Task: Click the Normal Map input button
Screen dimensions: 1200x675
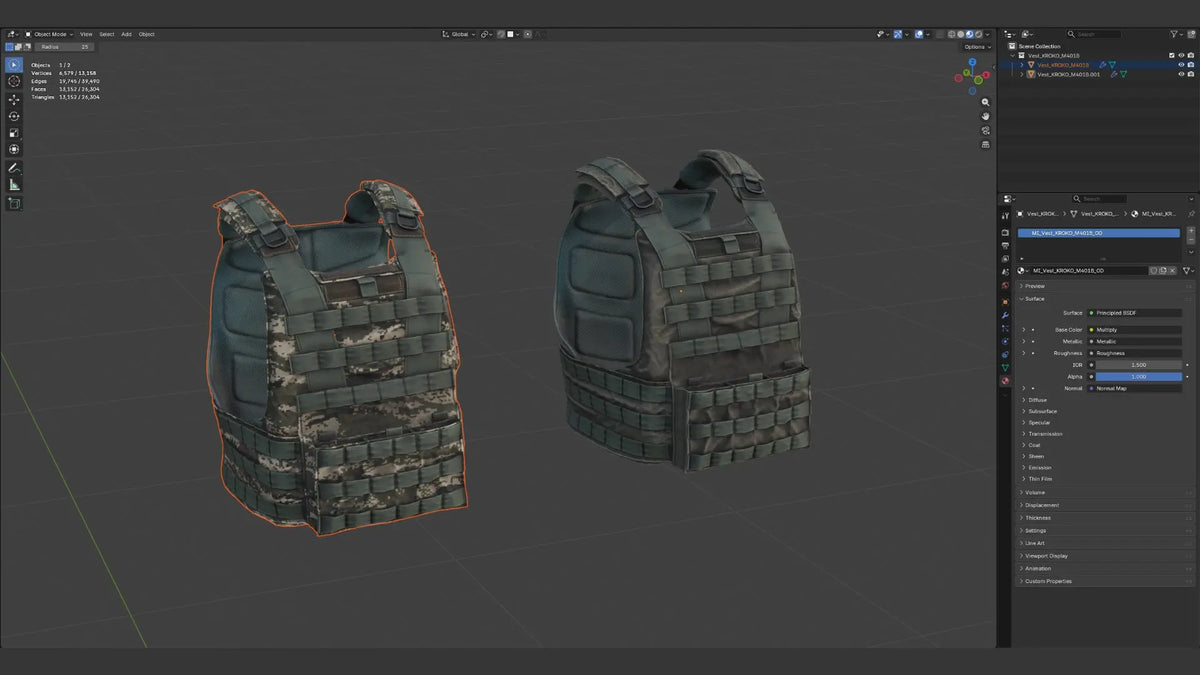Action: [x=1134, y=388]
